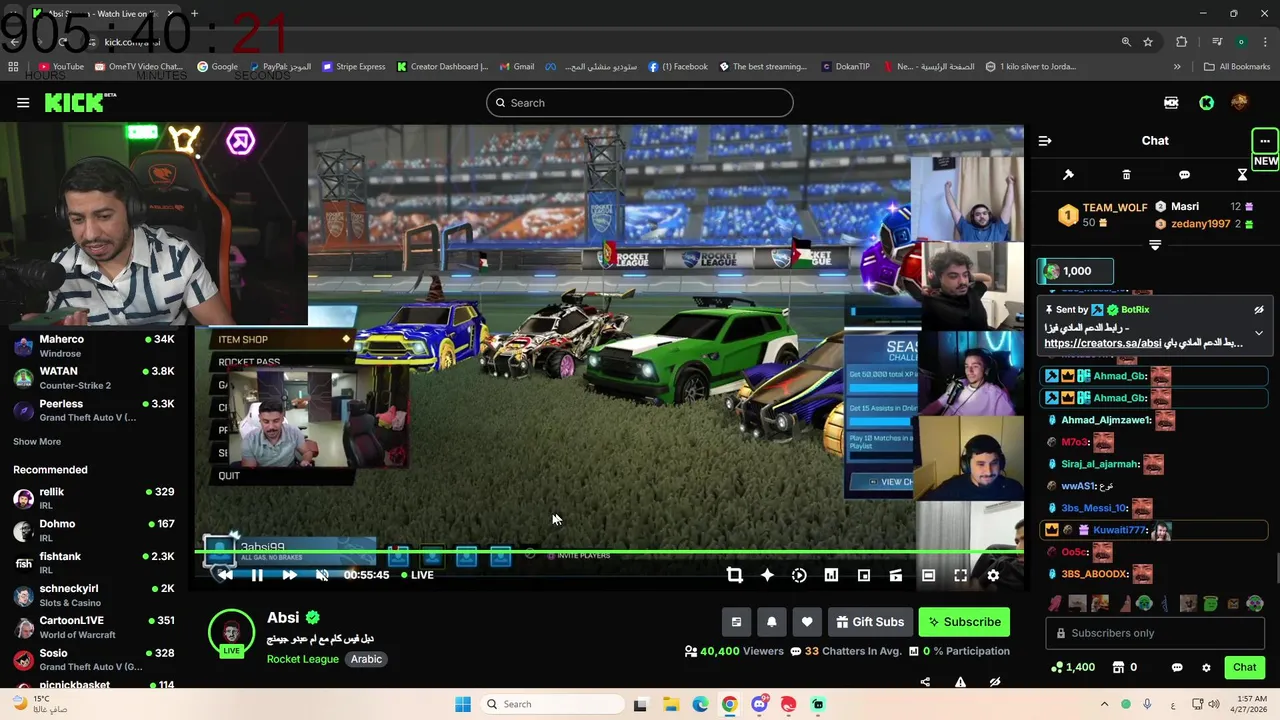Viewport: 1280px width, 720px height.
Task: Click the hourglass icon in chat toolbar
Action: [x=1242, y=175]
